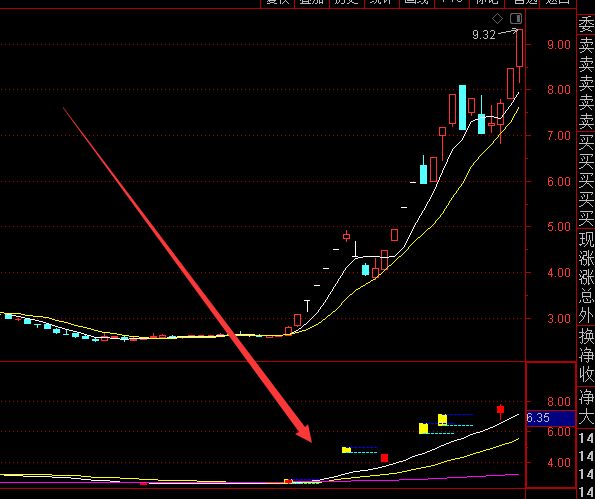Image resolution: width=595 pixels, height=499 pixels.
Task: Click the 自选 watchlist button
Action: pyautogui.click(x=522, y=2)
